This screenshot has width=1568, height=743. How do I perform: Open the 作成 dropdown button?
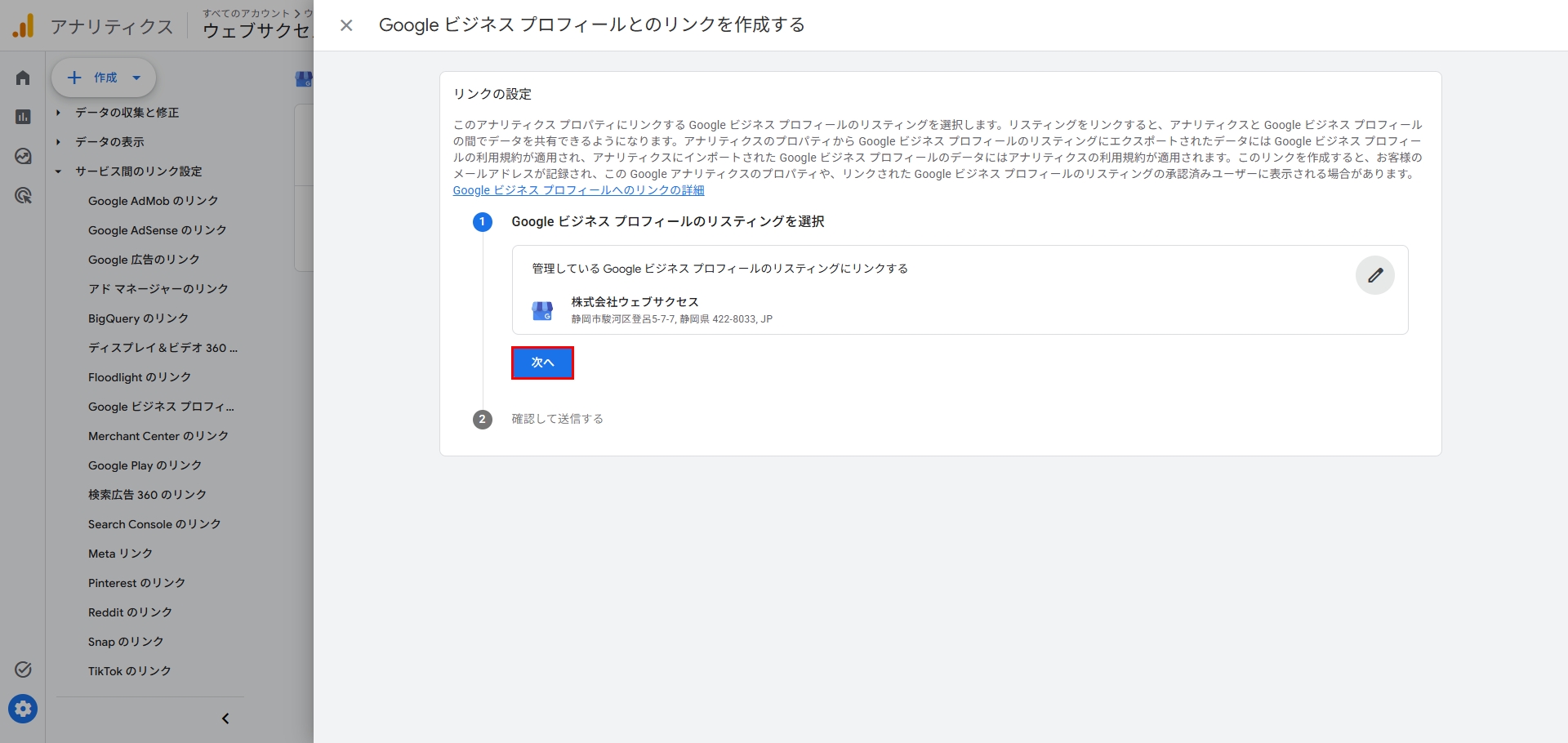tap(104, 78)
